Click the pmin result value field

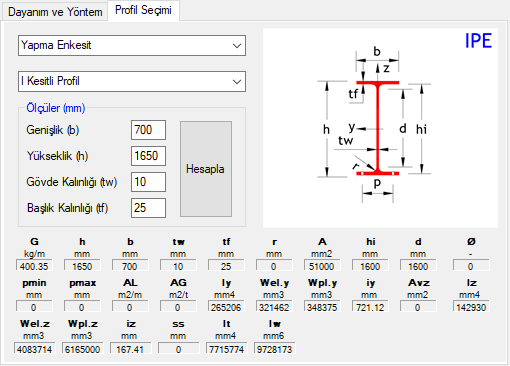[x=34, y=307]
